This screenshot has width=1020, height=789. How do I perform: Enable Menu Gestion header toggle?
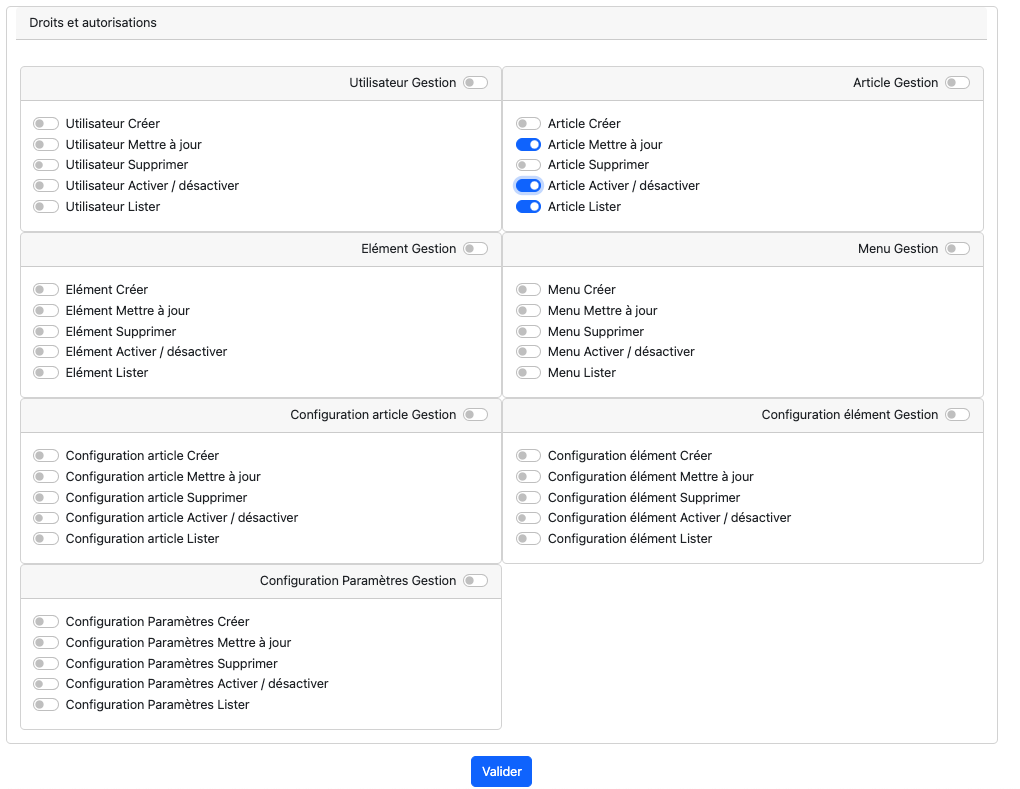(x=957, y=249)
